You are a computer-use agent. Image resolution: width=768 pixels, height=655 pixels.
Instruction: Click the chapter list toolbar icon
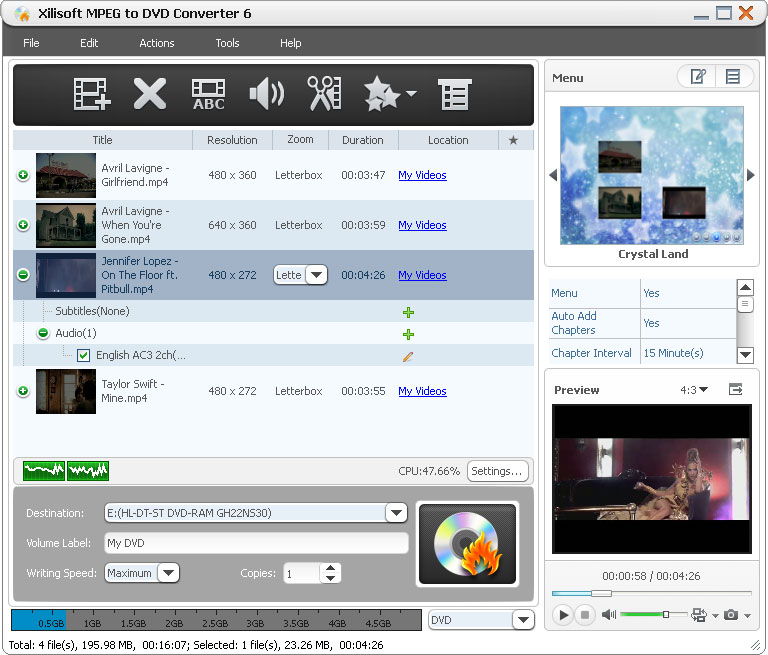click(455, 94)
